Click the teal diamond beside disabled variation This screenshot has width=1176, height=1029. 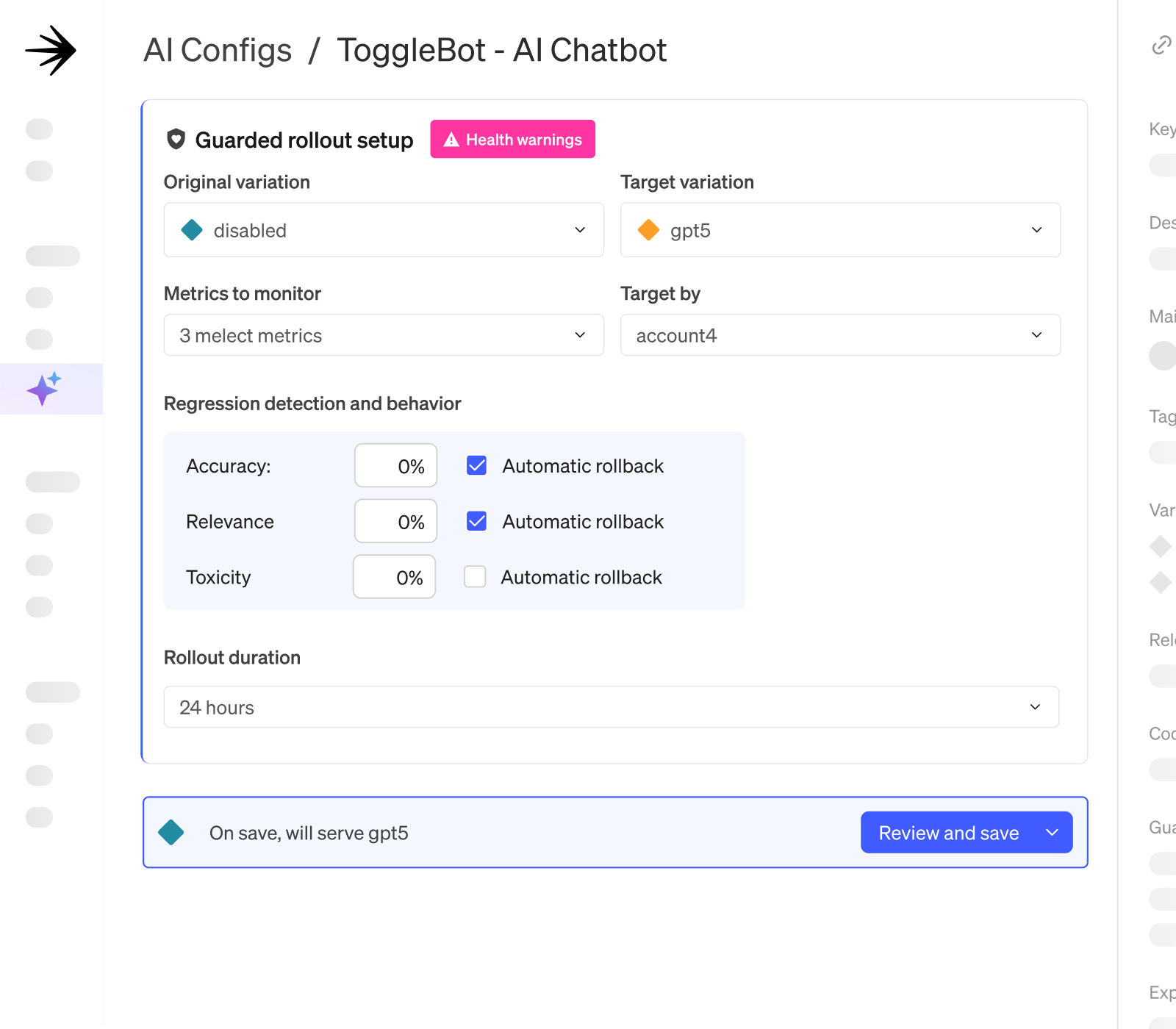pos(192,230)
